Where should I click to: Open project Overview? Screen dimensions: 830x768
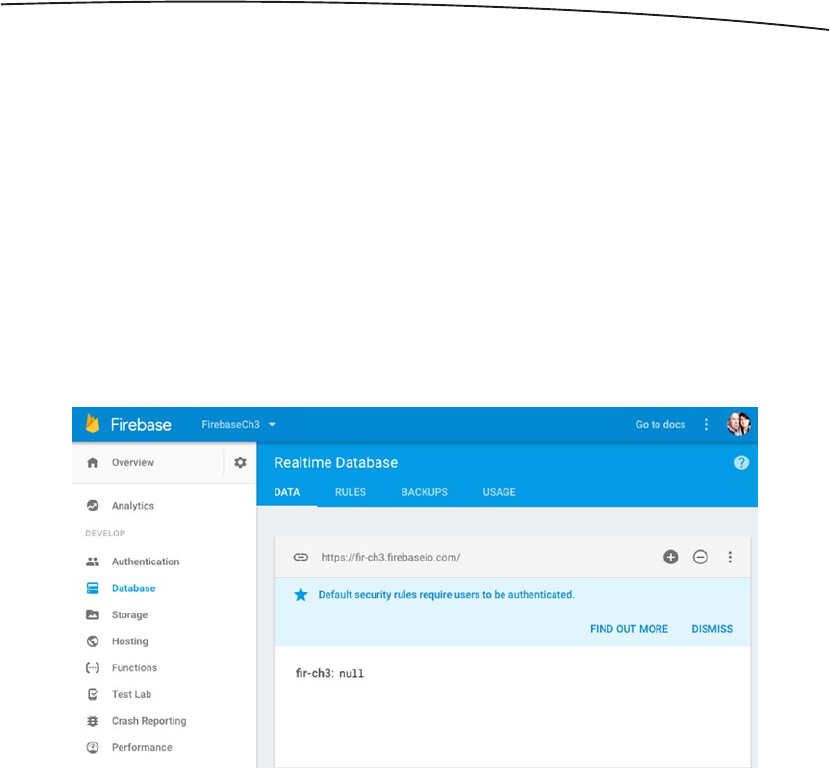click(x=132, y=463)
